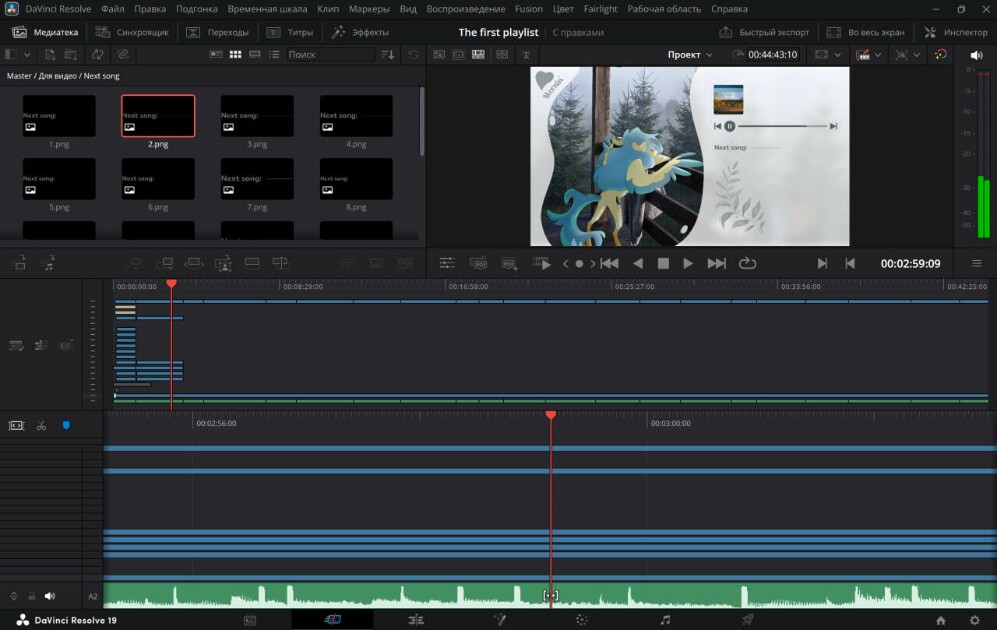Screen dimensions: 997x630
Task: Click the go to previous edit icon
Action: 850,263
